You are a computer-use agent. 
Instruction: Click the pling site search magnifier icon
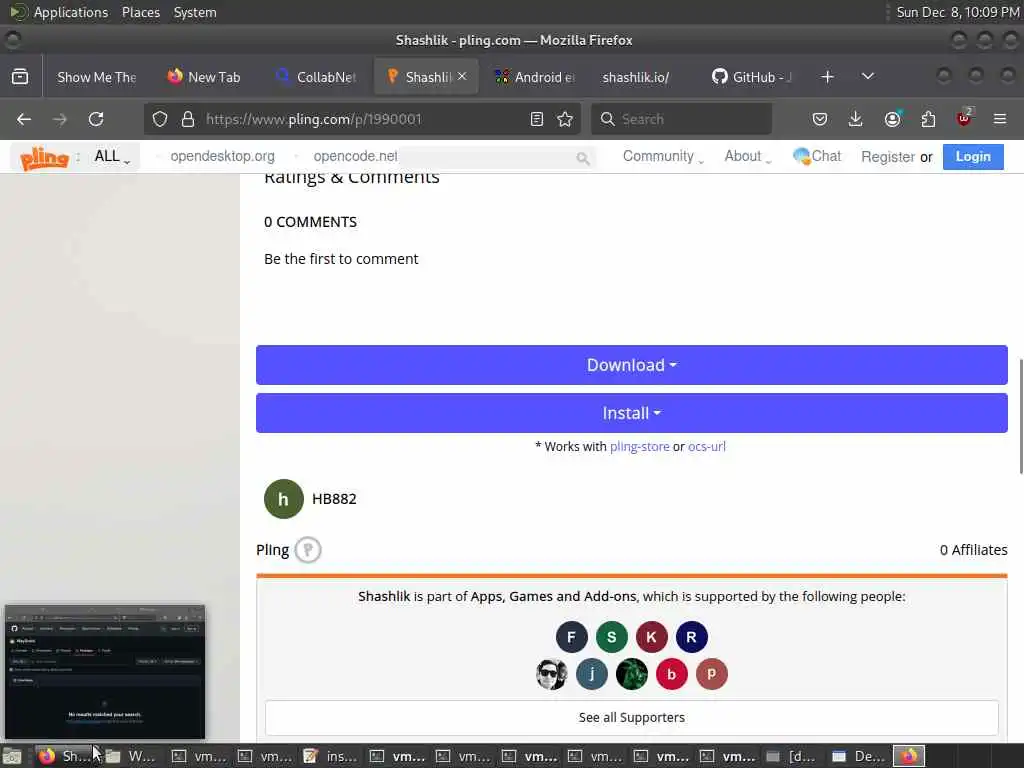coord(583,157)
